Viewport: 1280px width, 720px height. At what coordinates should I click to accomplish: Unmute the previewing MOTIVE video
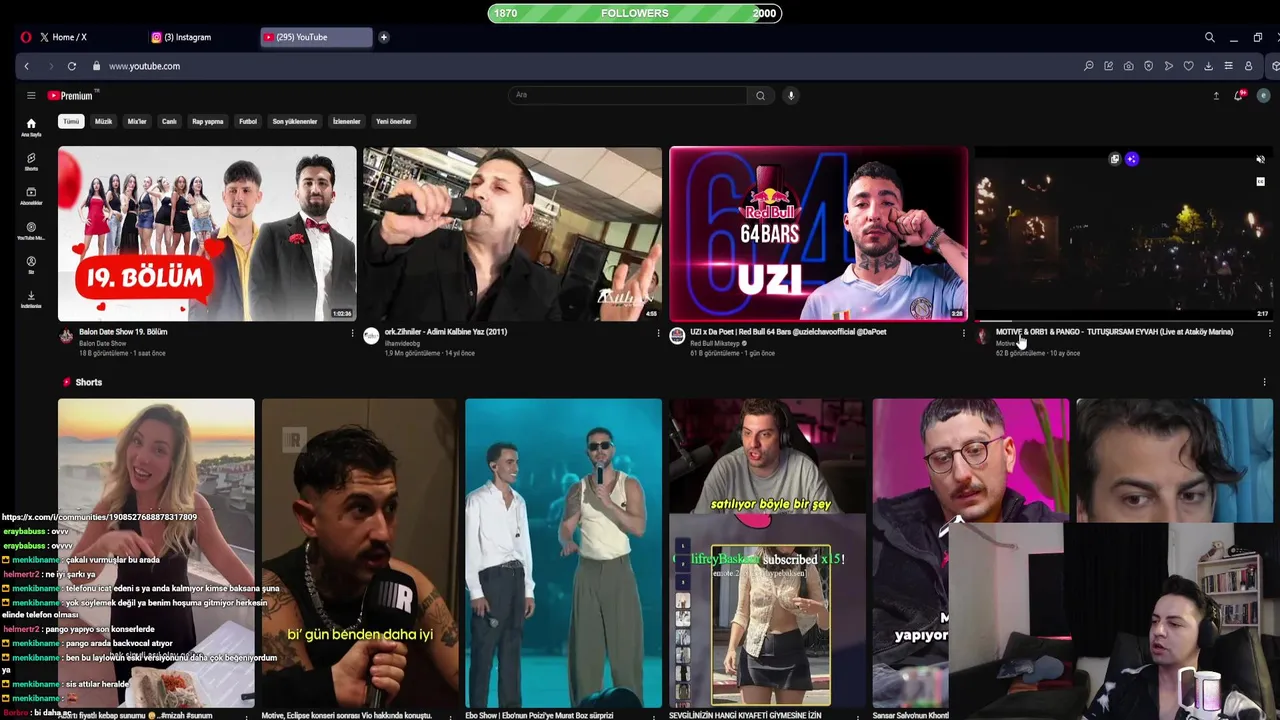point(1260,160)
